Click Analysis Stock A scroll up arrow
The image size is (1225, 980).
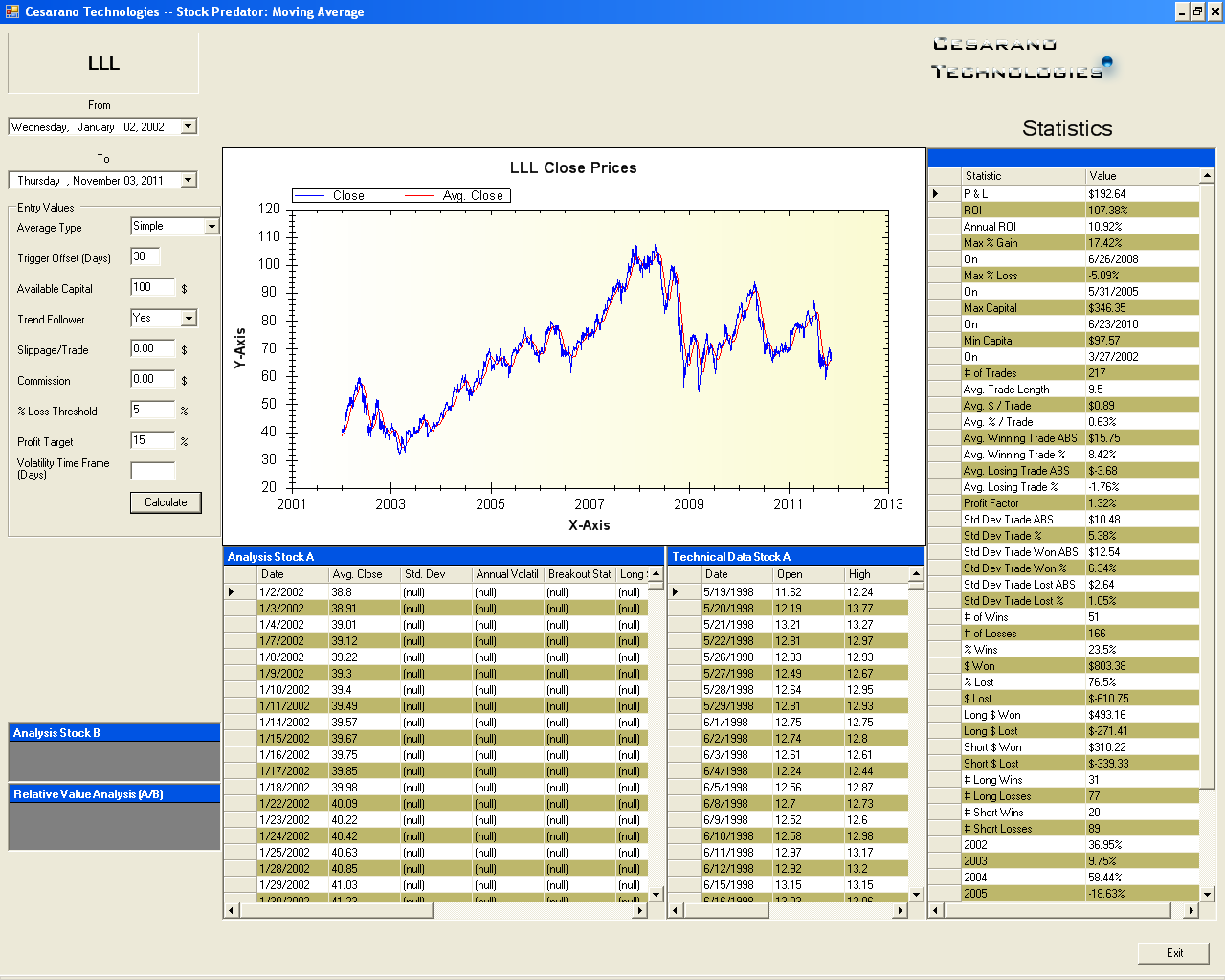(656, 574)
